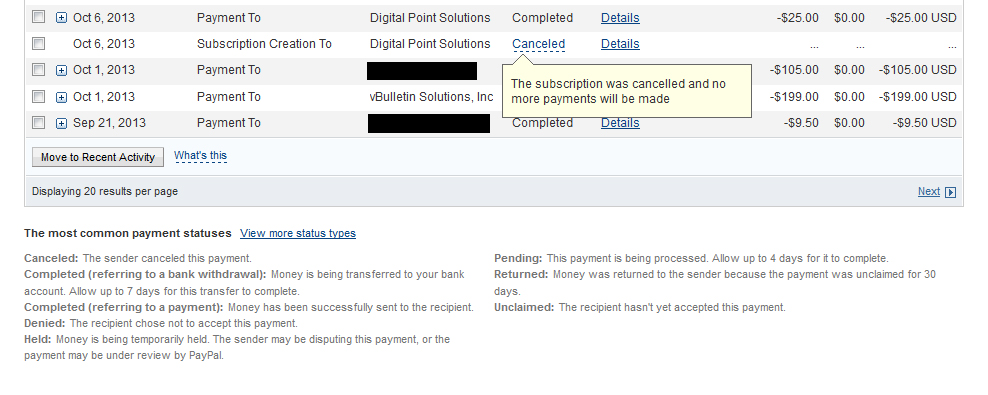988x395 pixels.
Task: Expand the Sep 21, 2013 payment row
Action: 61,123
